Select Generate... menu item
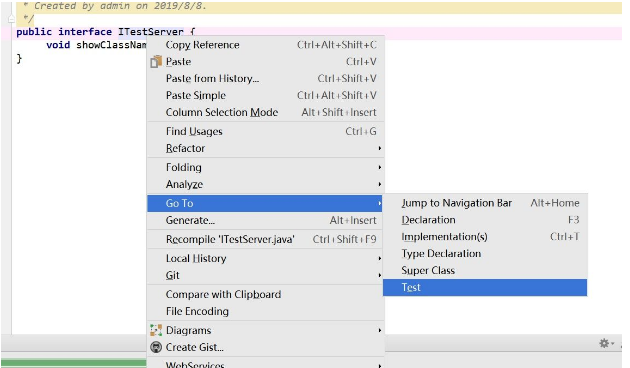Screen dimensions: 630x368 coord(266,220)
